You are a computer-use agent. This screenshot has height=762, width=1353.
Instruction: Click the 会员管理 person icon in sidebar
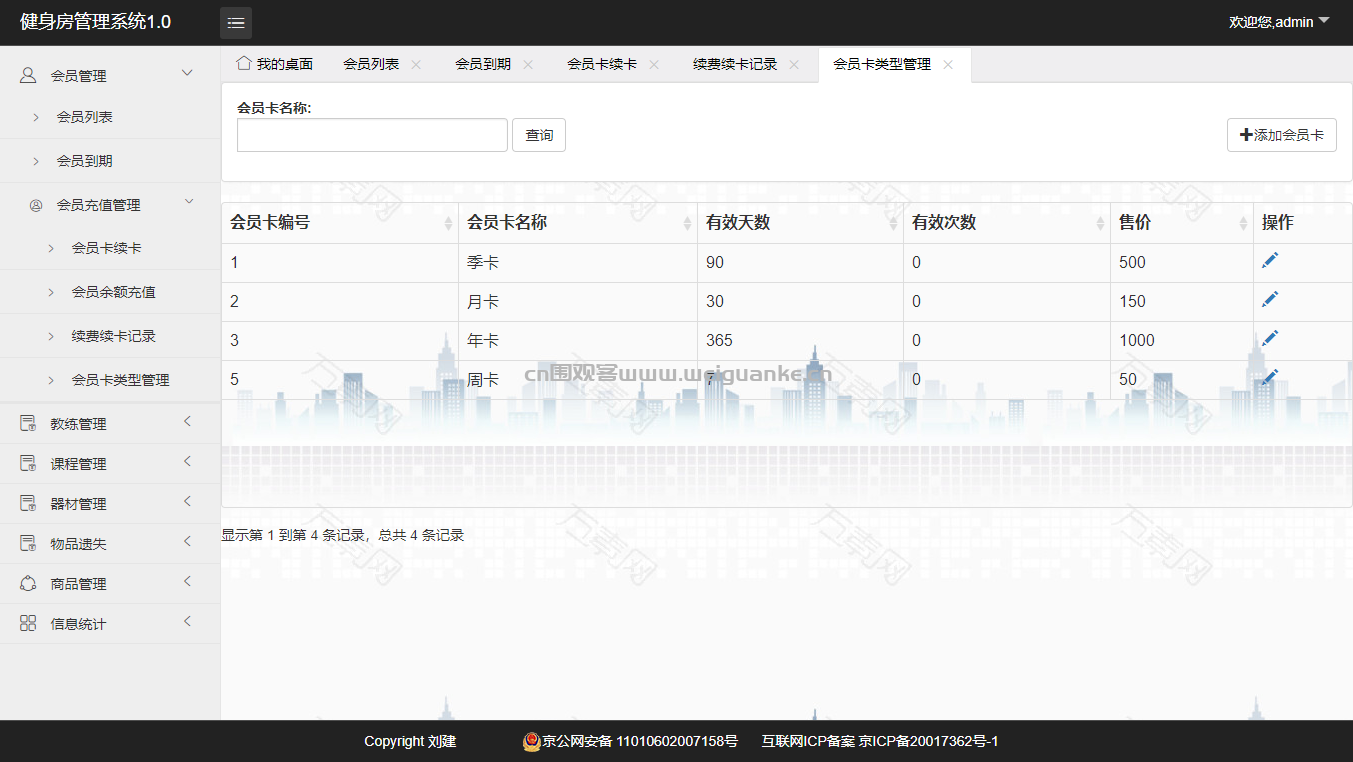coord(28,75)
